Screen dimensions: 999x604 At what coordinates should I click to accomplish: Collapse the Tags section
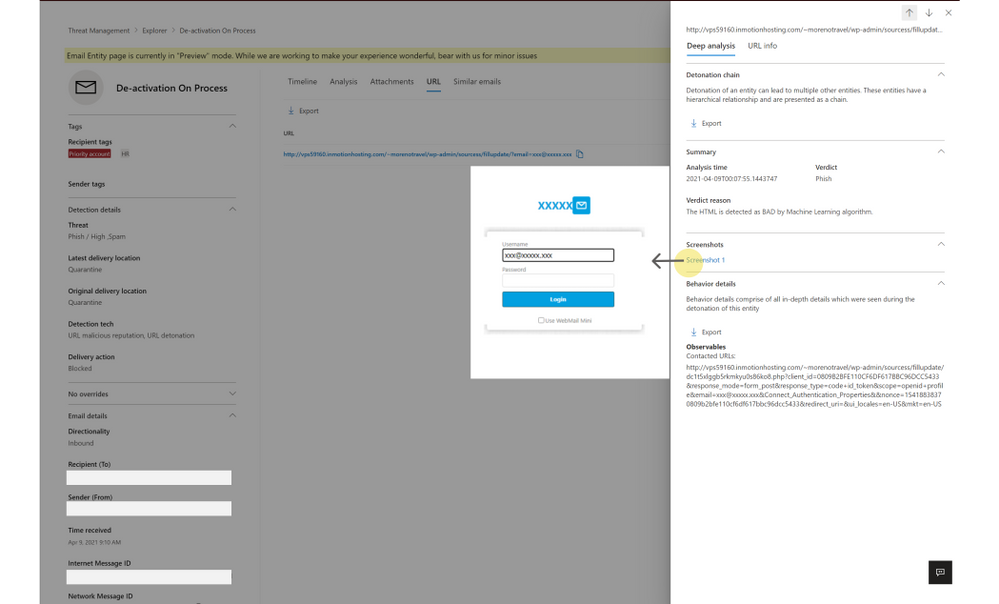pyautogui.click(x=233, y=127)
